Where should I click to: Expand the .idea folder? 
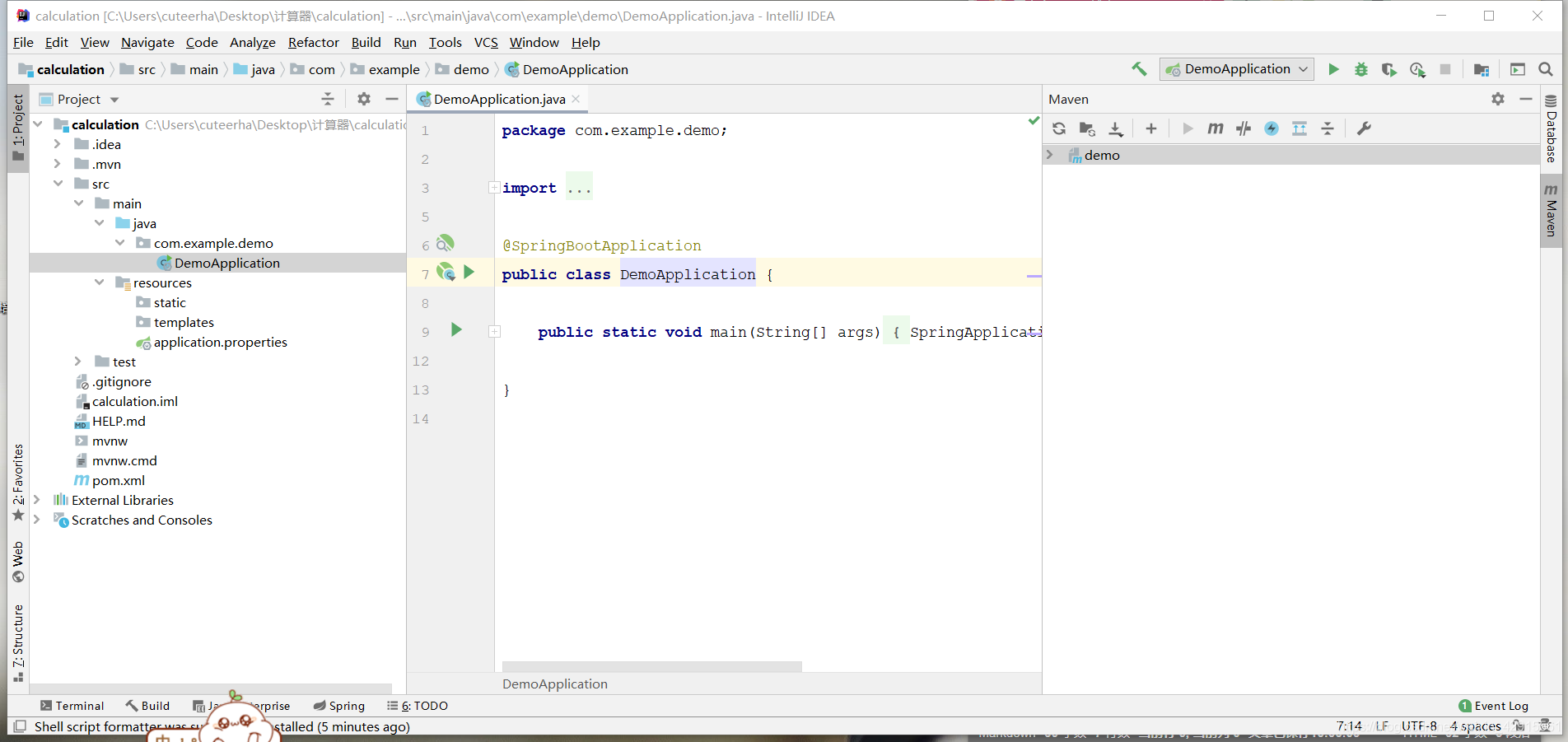pyautogui.click(x=57, y=144)
